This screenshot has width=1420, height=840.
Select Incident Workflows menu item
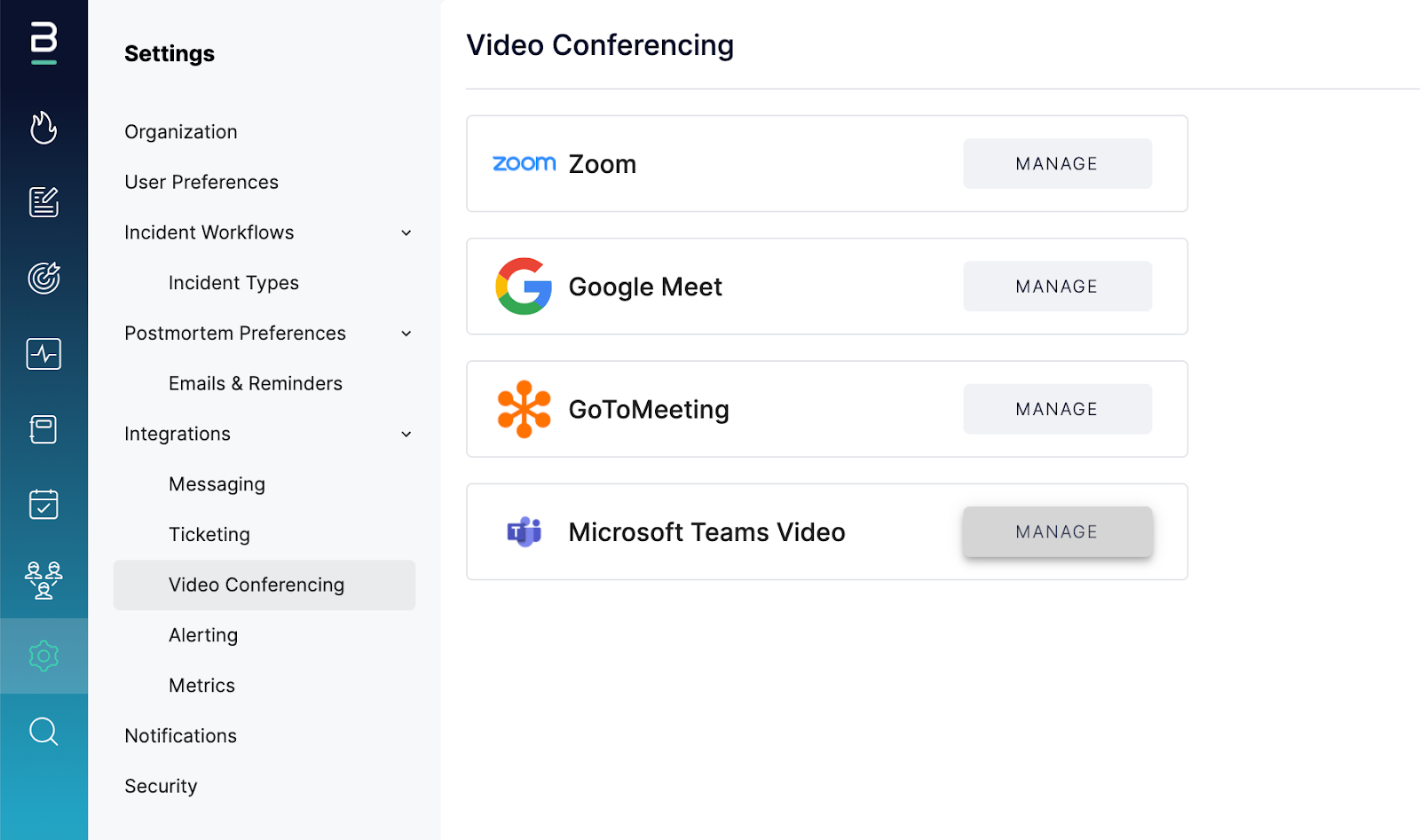(x=209, y=232)
